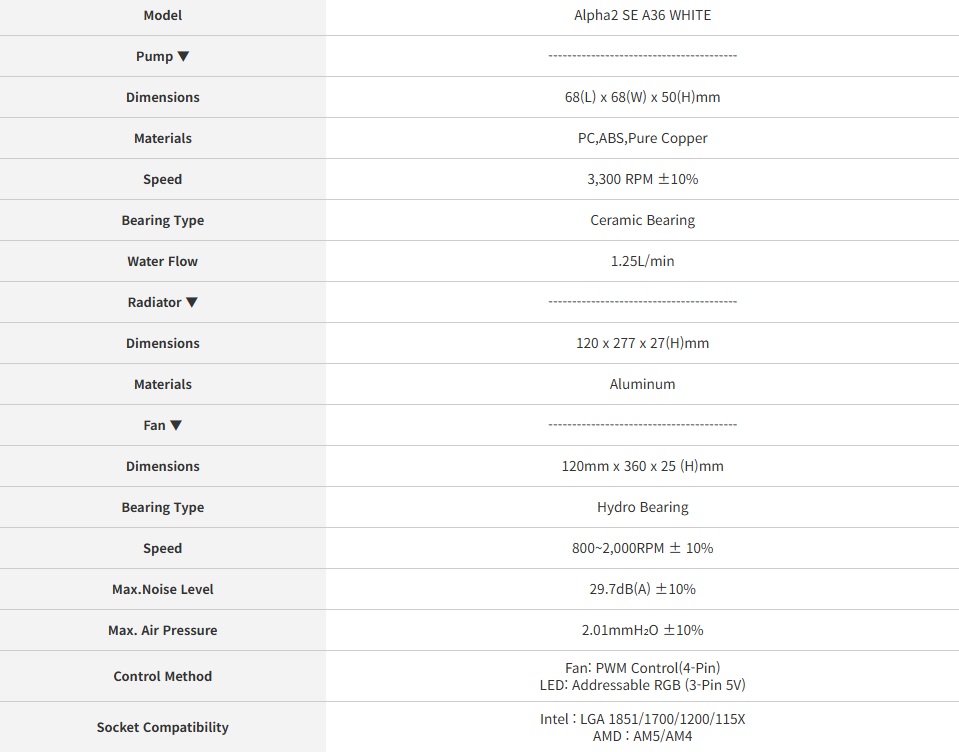Click the 68(L) x 68(W) x 50(H)mm value
This screenshot has width=959, height=752.
coord(643,98)
